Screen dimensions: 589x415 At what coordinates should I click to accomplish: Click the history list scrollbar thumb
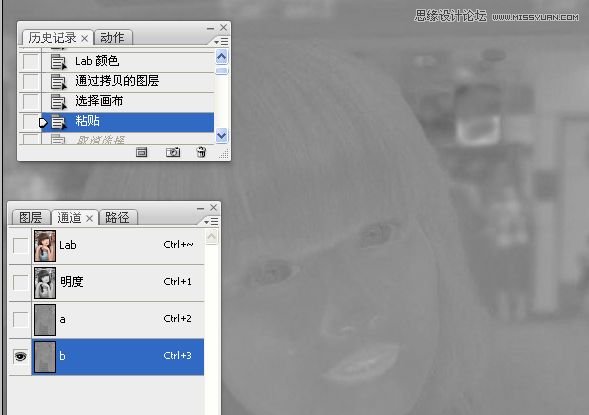point(222,71)
